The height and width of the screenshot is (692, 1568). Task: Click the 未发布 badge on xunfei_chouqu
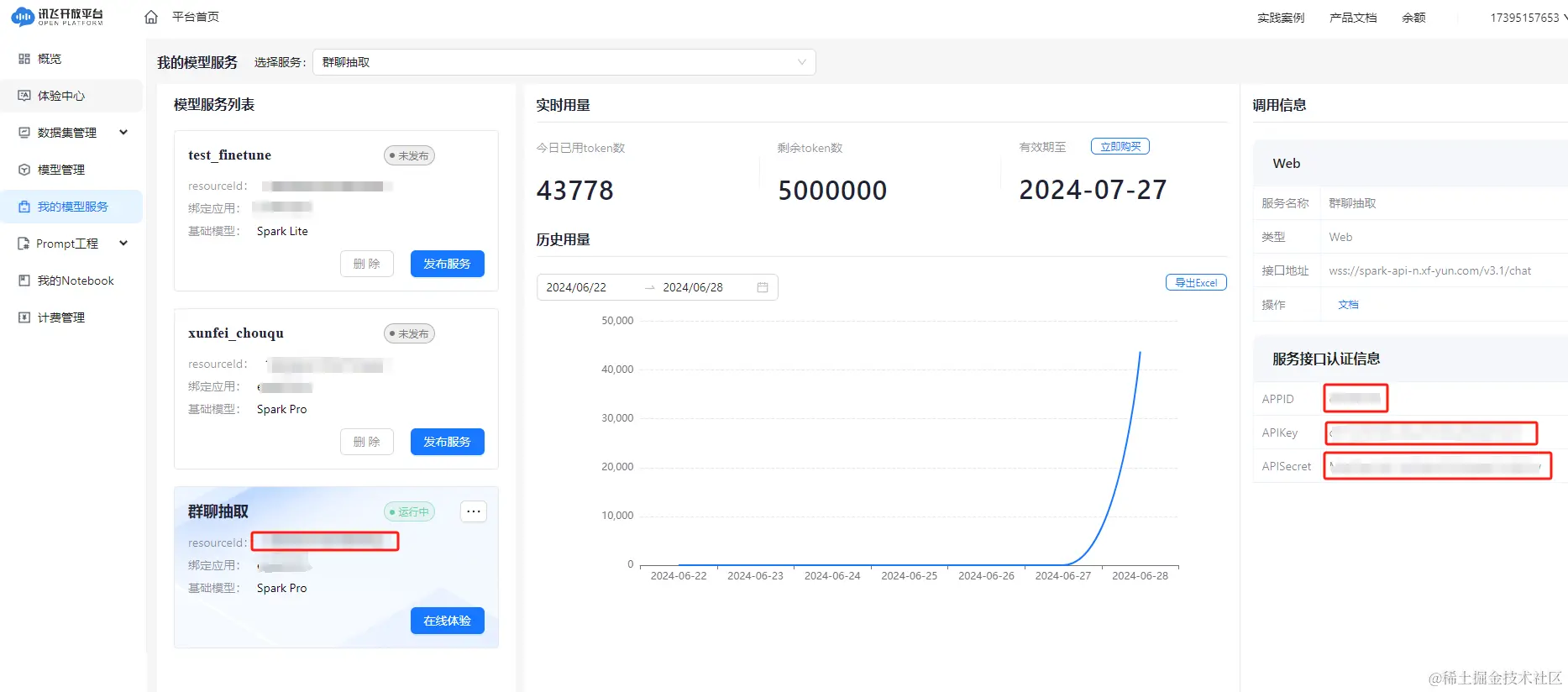[x=409, y=333]
